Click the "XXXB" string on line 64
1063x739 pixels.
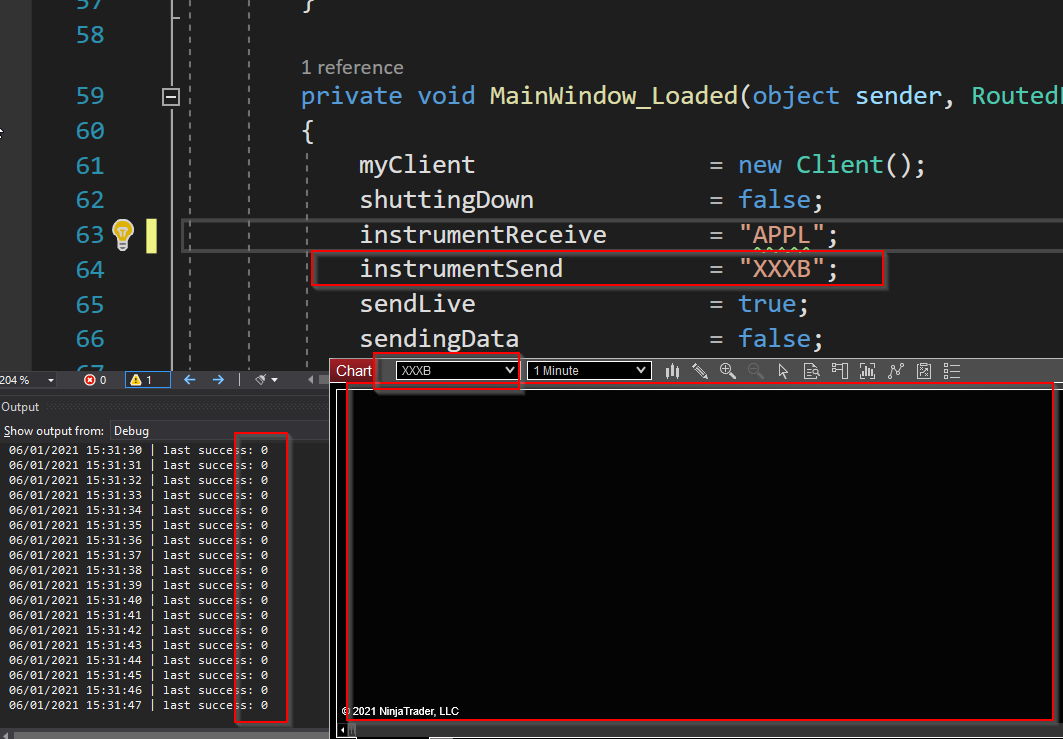point(782,269)
